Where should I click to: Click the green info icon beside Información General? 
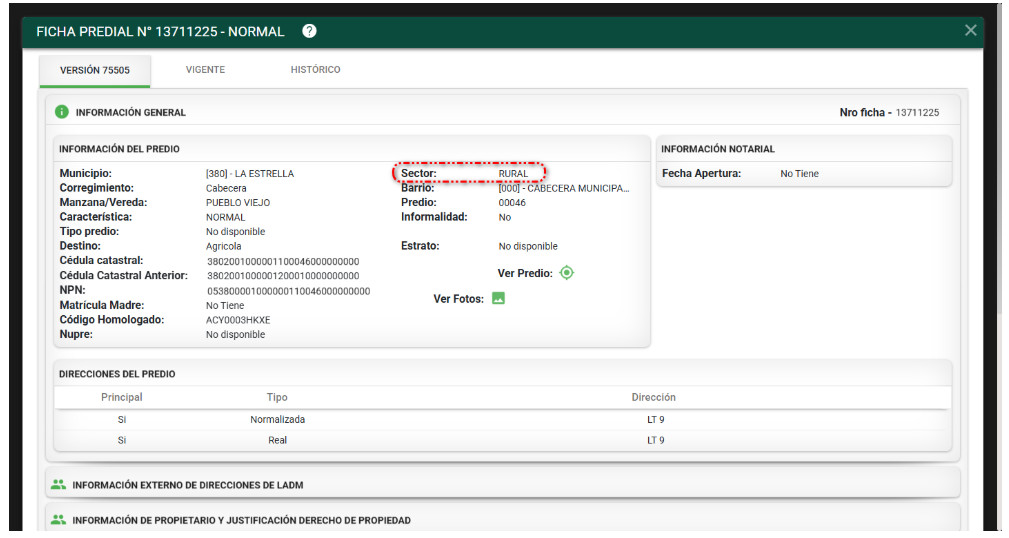tap(62, 112)
